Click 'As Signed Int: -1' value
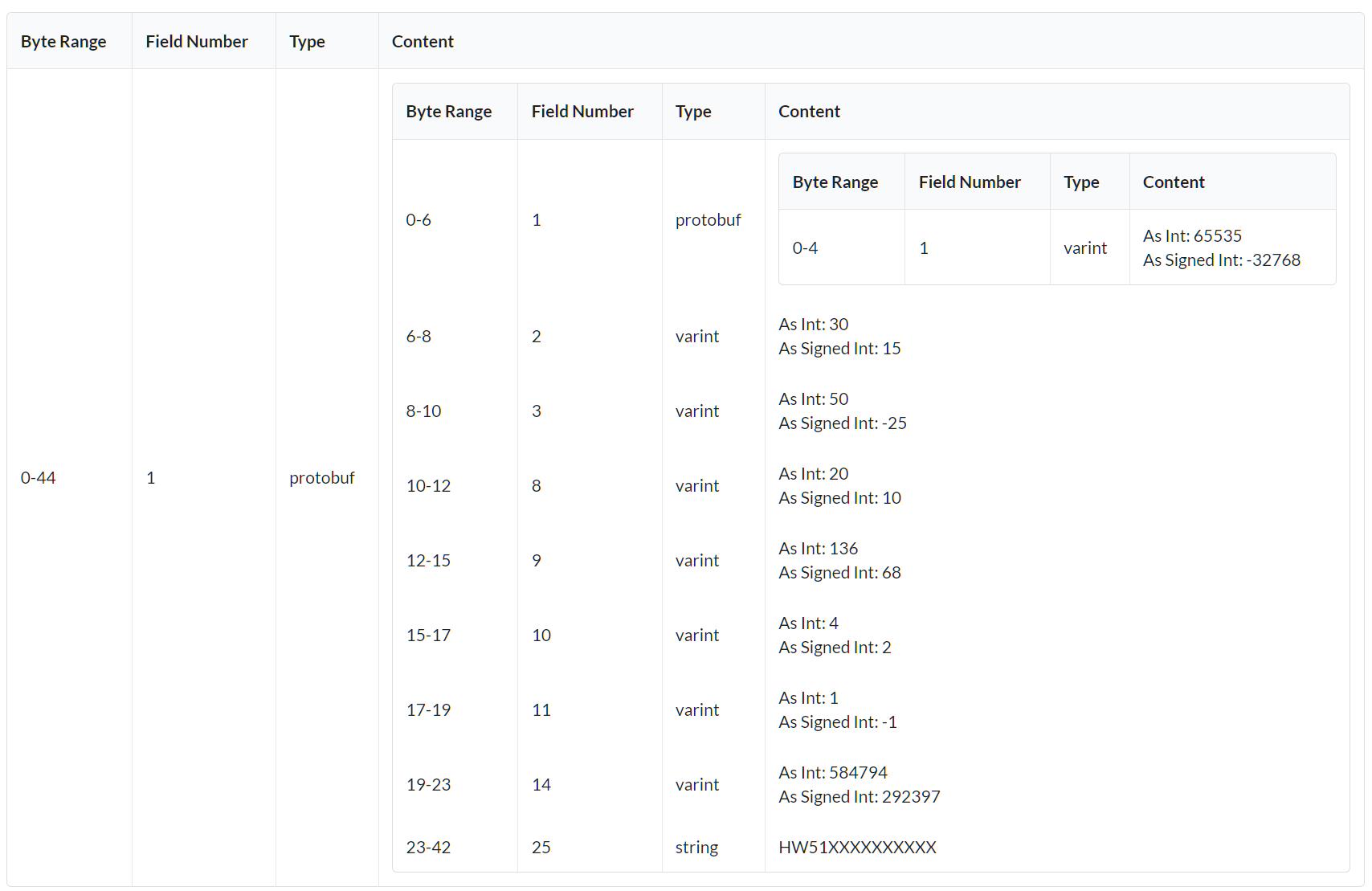This screenshot has height=891, width=1372. point(838,721)
